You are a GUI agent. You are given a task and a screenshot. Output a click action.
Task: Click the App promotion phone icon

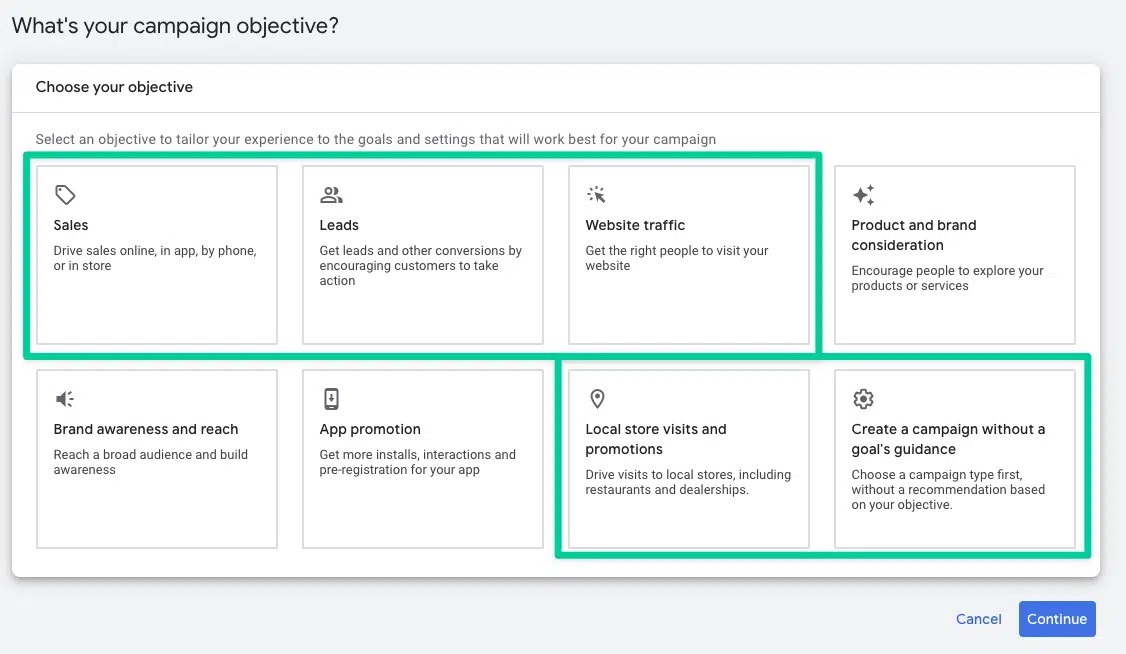(331, 398)
